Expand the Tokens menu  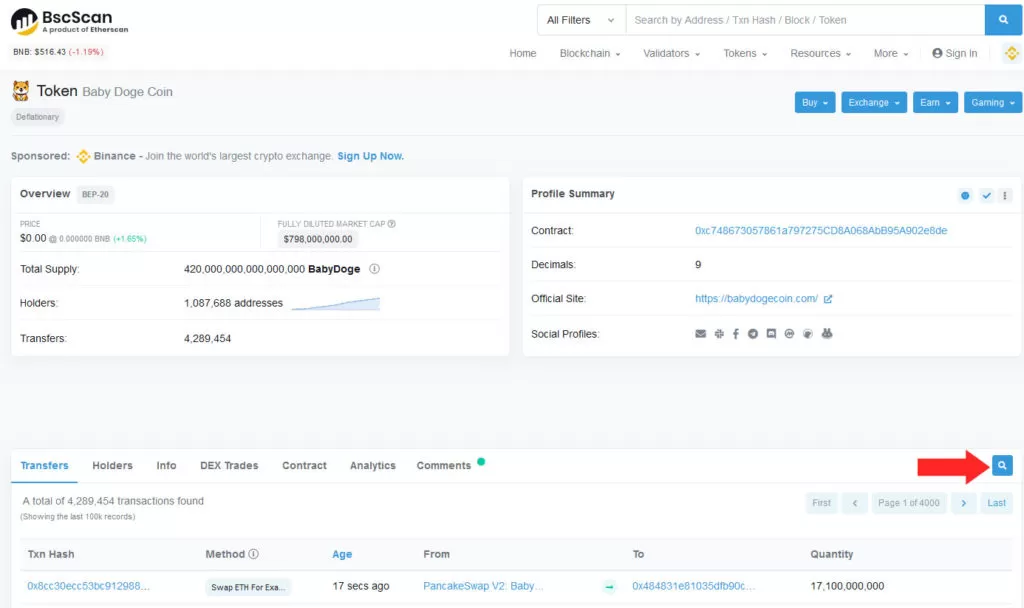click(745, 54)
